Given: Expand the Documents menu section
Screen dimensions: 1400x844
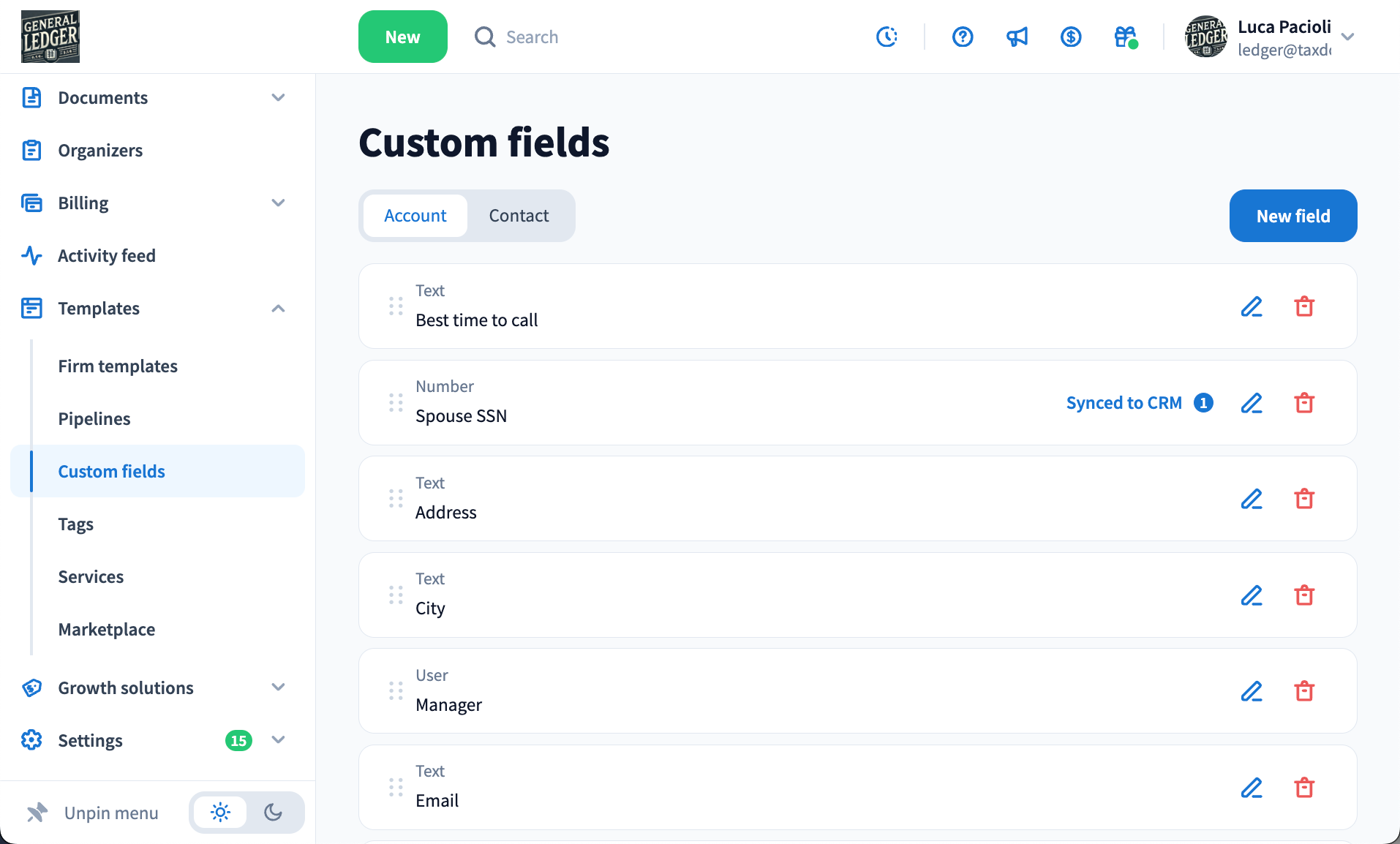Looking at the screenshot, I should [x=278, y=97].
